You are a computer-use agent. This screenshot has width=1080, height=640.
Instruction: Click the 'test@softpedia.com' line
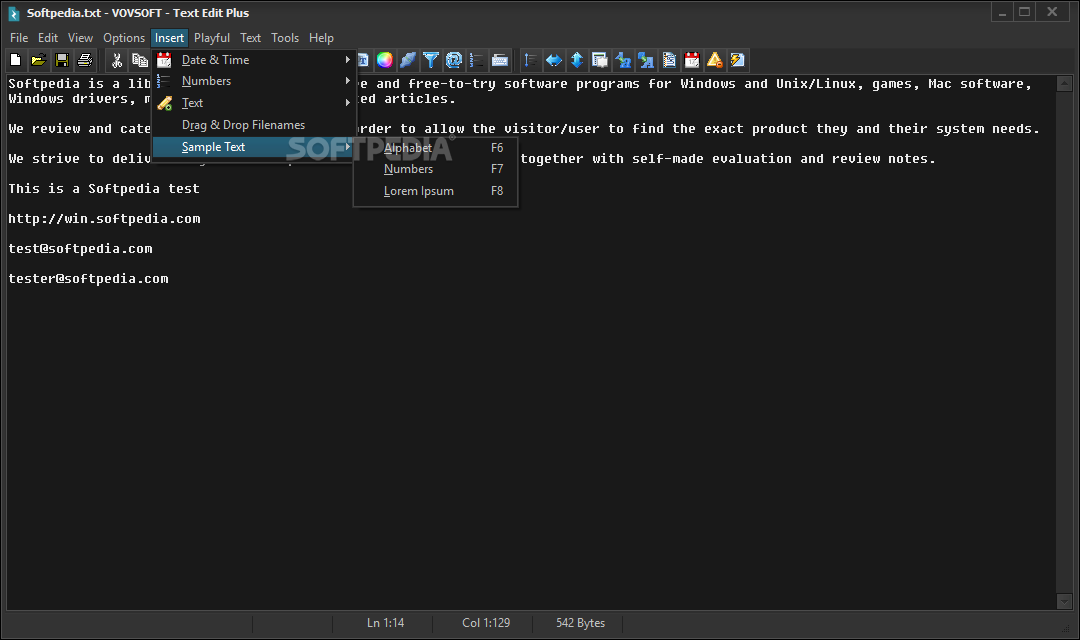80,249
